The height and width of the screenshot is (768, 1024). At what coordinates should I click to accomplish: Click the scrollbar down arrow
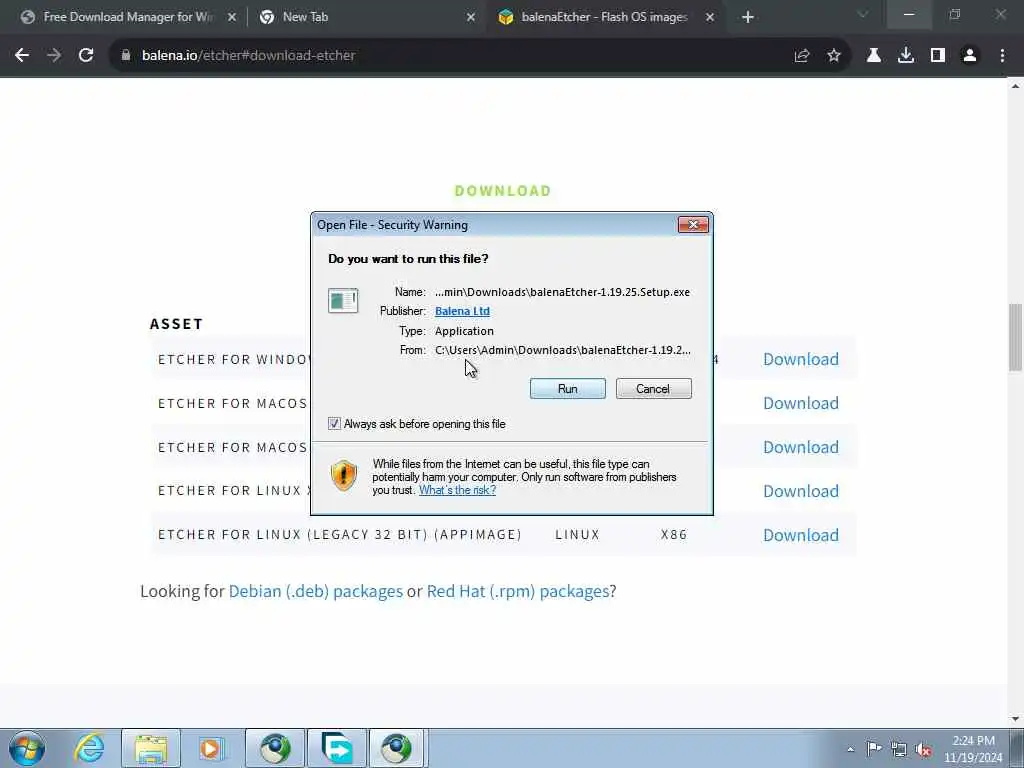tap(1015, 718)
